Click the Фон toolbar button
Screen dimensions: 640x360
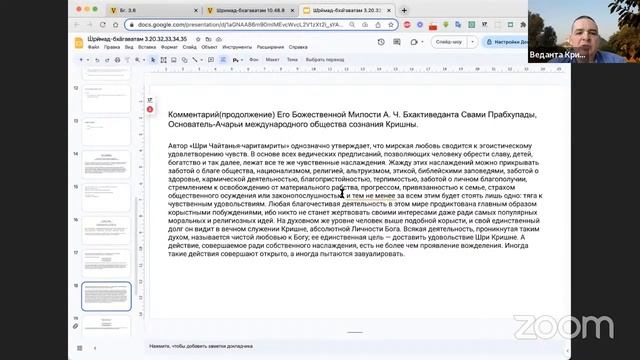click(254, 60)
